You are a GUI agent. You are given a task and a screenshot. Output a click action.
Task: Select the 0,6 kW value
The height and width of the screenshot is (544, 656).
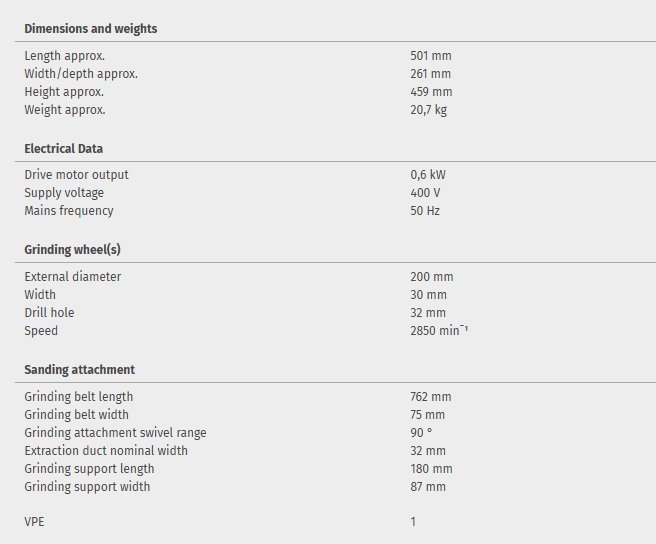427,175
